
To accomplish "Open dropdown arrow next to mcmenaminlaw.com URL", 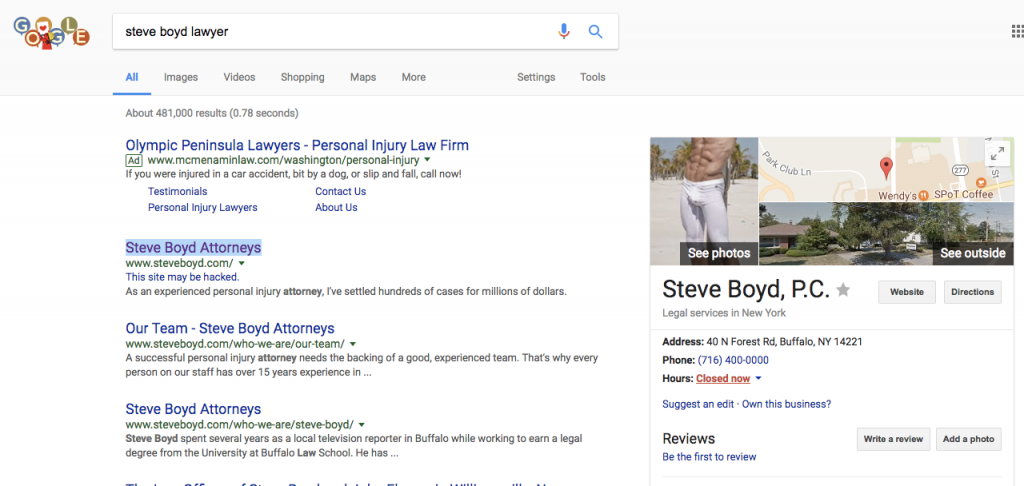I will coord(427,159).
